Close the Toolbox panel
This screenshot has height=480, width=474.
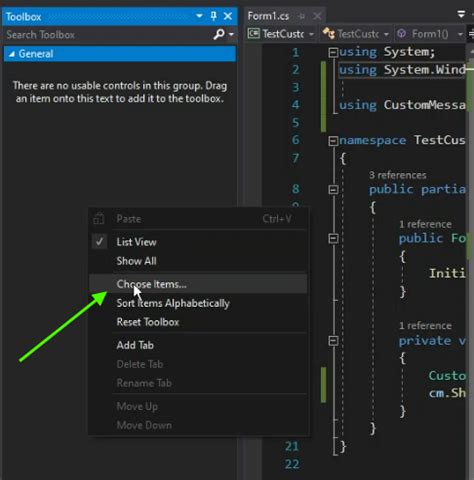point(228,16)
